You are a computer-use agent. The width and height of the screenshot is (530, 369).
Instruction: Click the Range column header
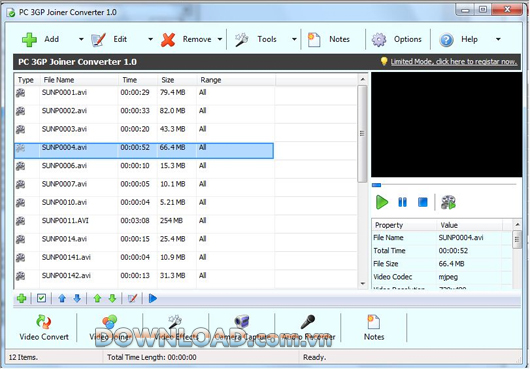tap(236, 80)
